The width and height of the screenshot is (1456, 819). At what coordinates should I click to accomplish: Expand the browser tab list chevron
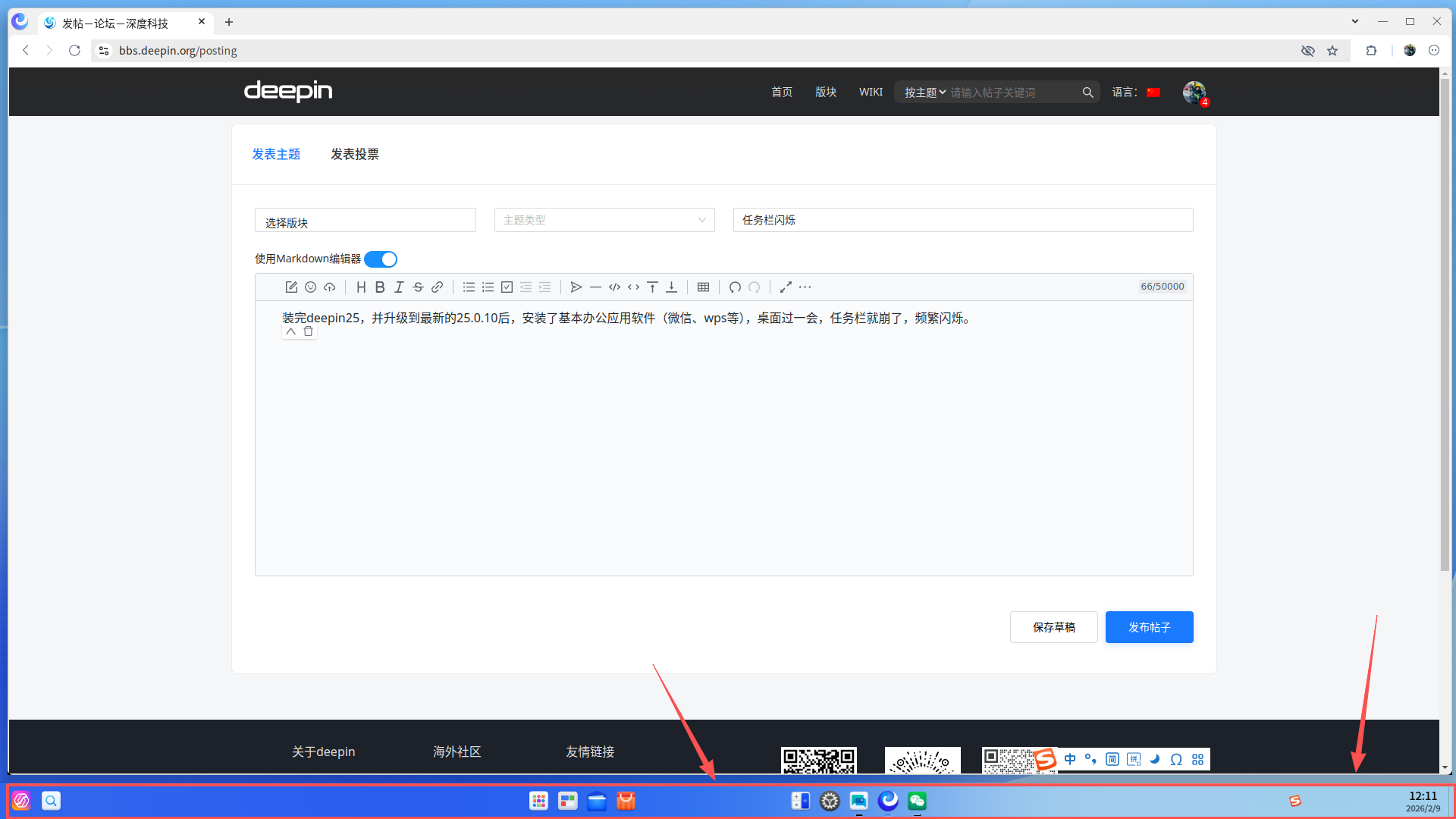coord(1355,21)
